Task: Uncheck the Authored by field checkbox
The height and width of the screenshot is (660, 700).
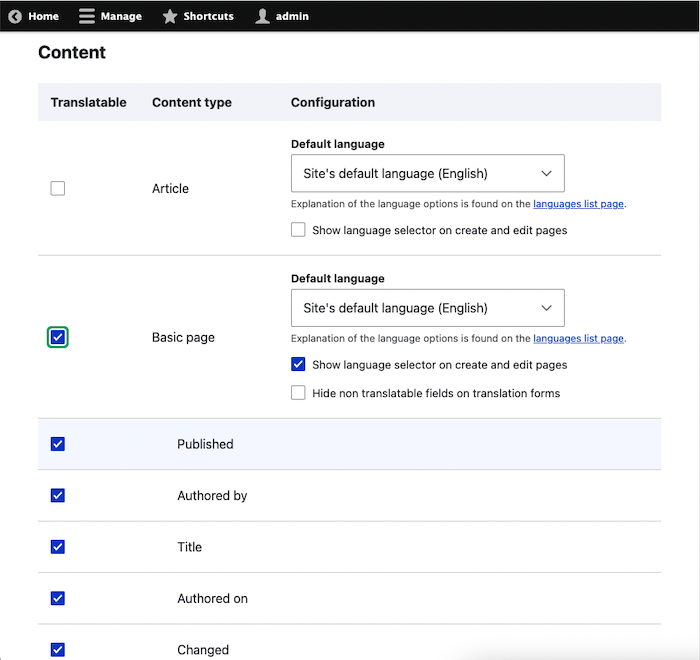Action: point(58,495)
